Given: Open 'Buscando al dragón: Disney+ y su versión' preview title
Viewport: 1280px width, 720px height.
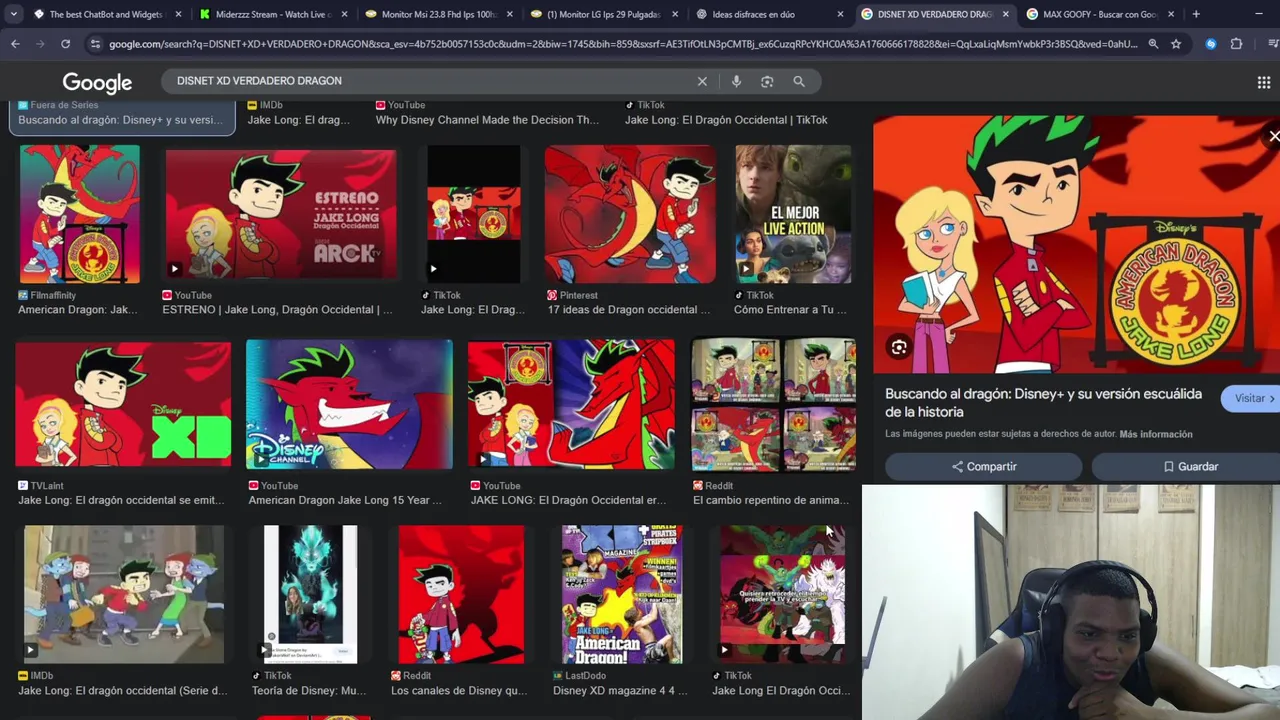Looking at the screenshot, I should [1043, 403].
